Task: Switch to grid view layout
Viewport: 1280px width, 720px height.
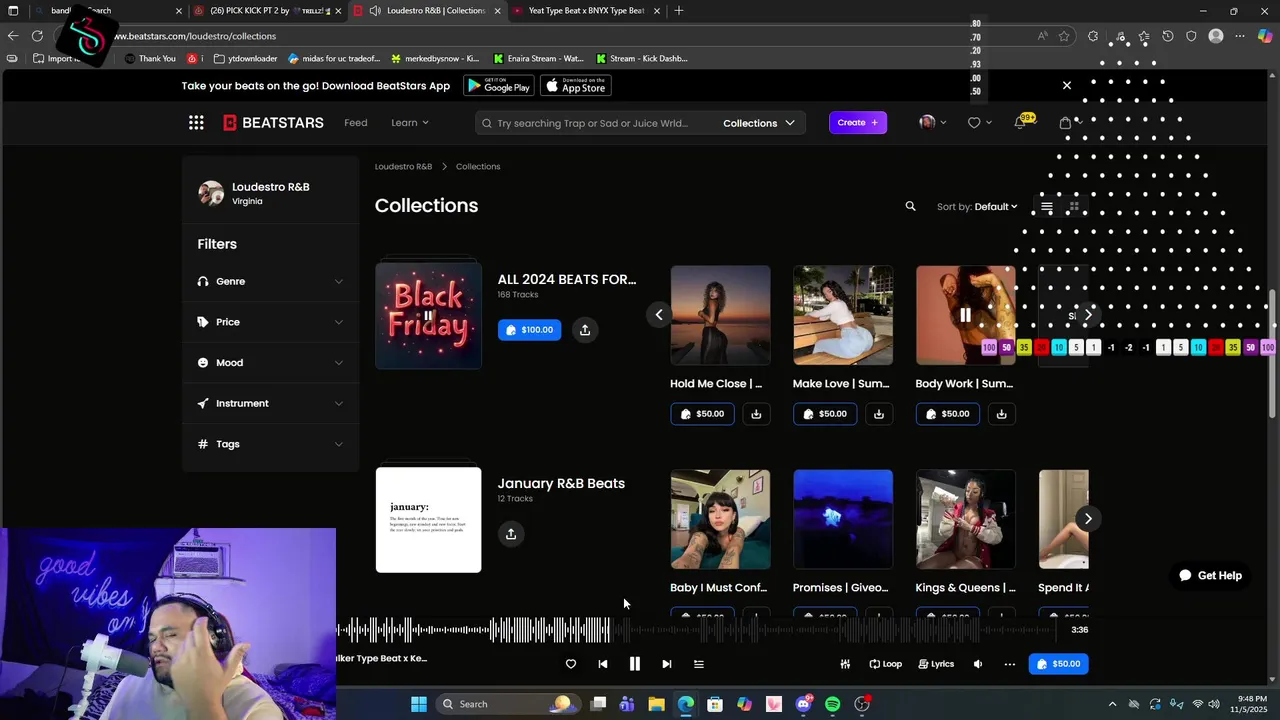Action: [x=1074, y=207]
